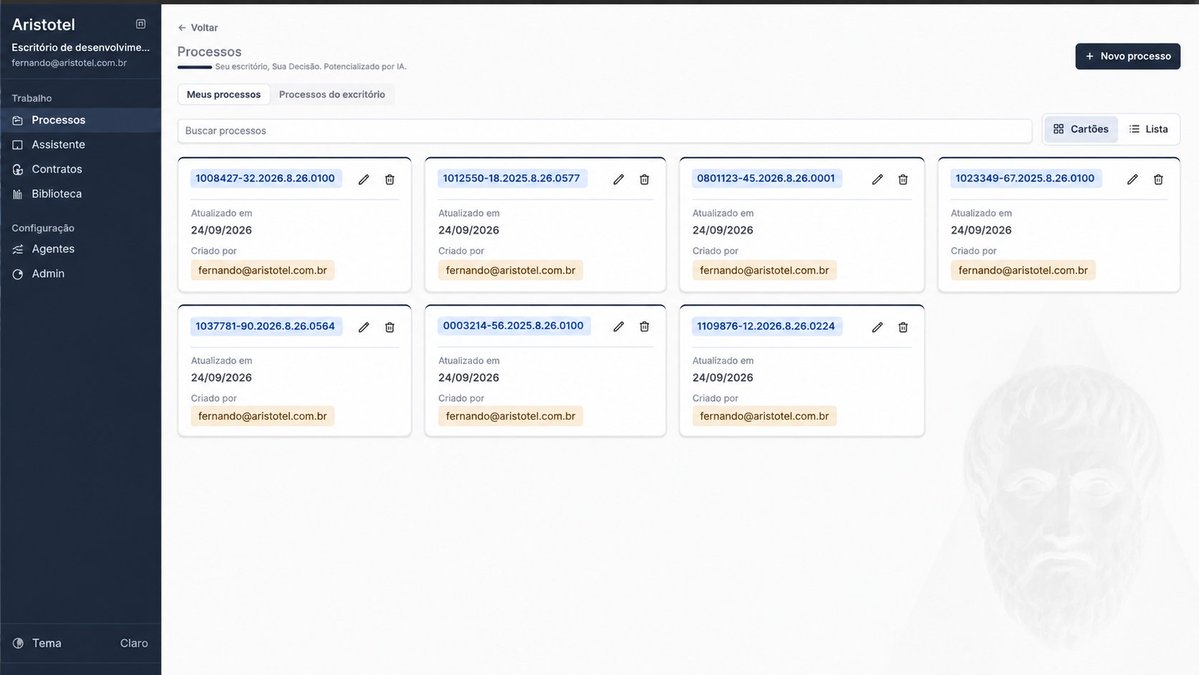Focus the Buscar processos search field
1199x675 pixels.
tap(605, 131)
